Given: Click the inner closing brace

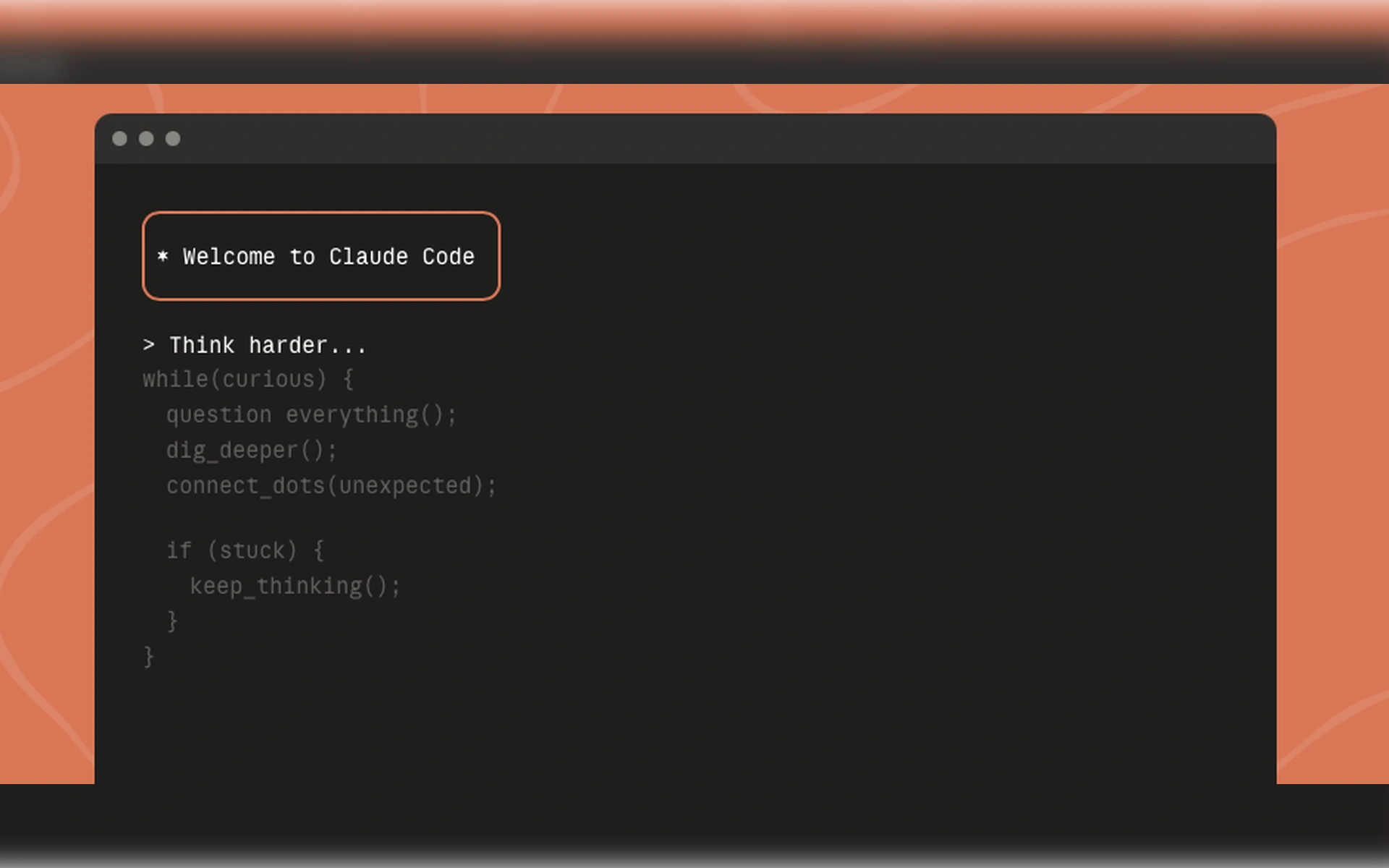Looking at the screenshot, I should coord(172,621).
